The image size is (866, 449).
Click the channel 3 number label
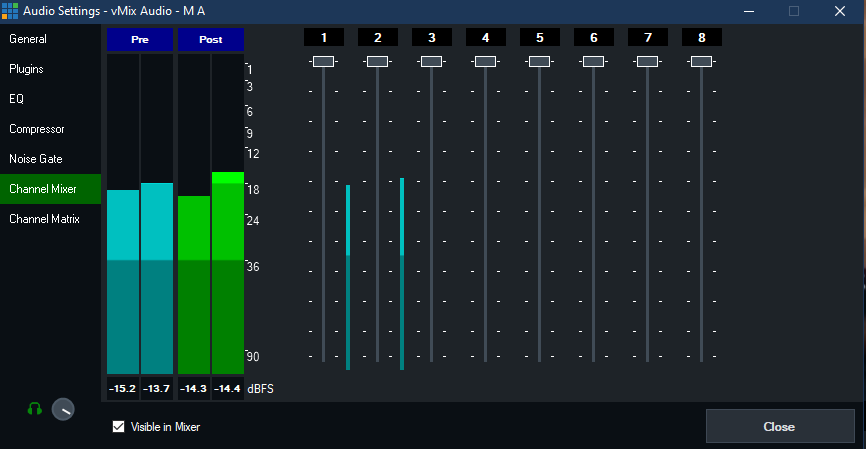pos(431,37)
